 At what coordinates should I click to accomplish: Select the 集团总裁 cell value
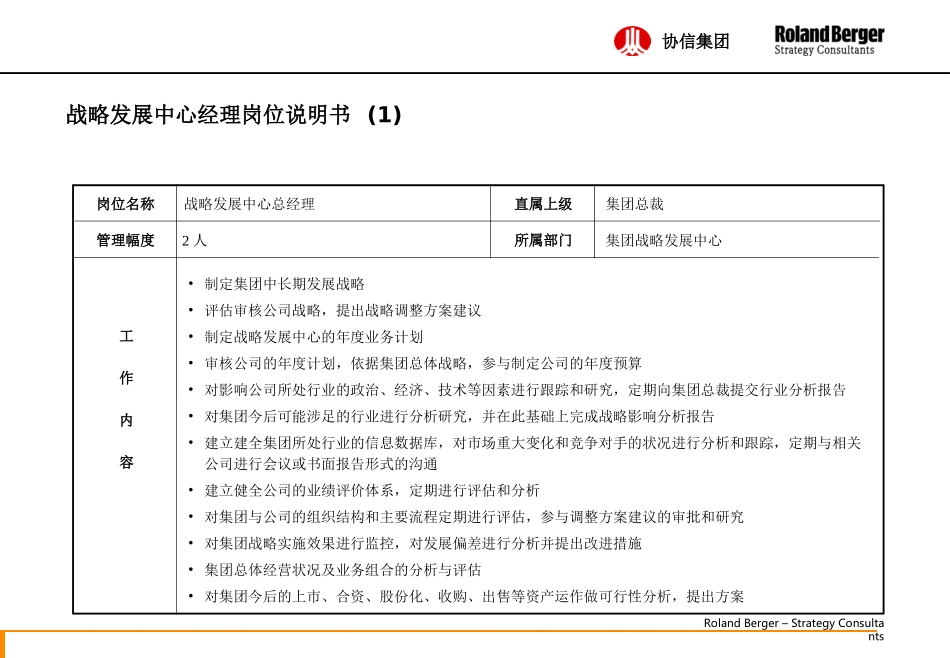(x=635, y=204)
